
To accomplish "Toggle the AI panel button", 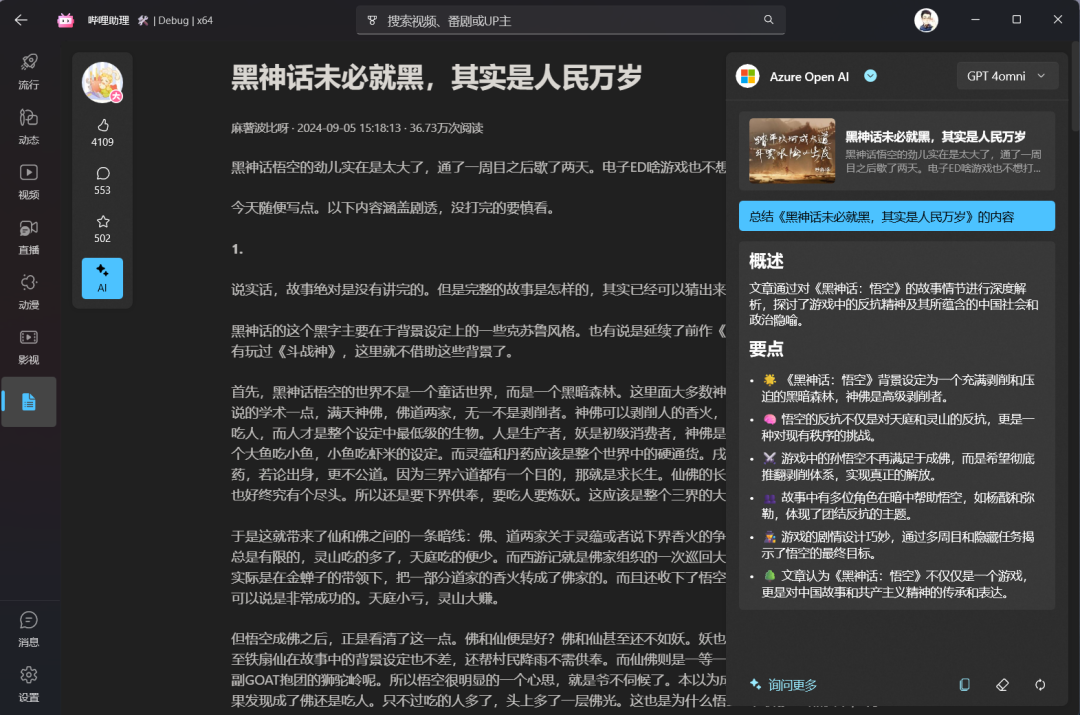I will coord(102,278).
